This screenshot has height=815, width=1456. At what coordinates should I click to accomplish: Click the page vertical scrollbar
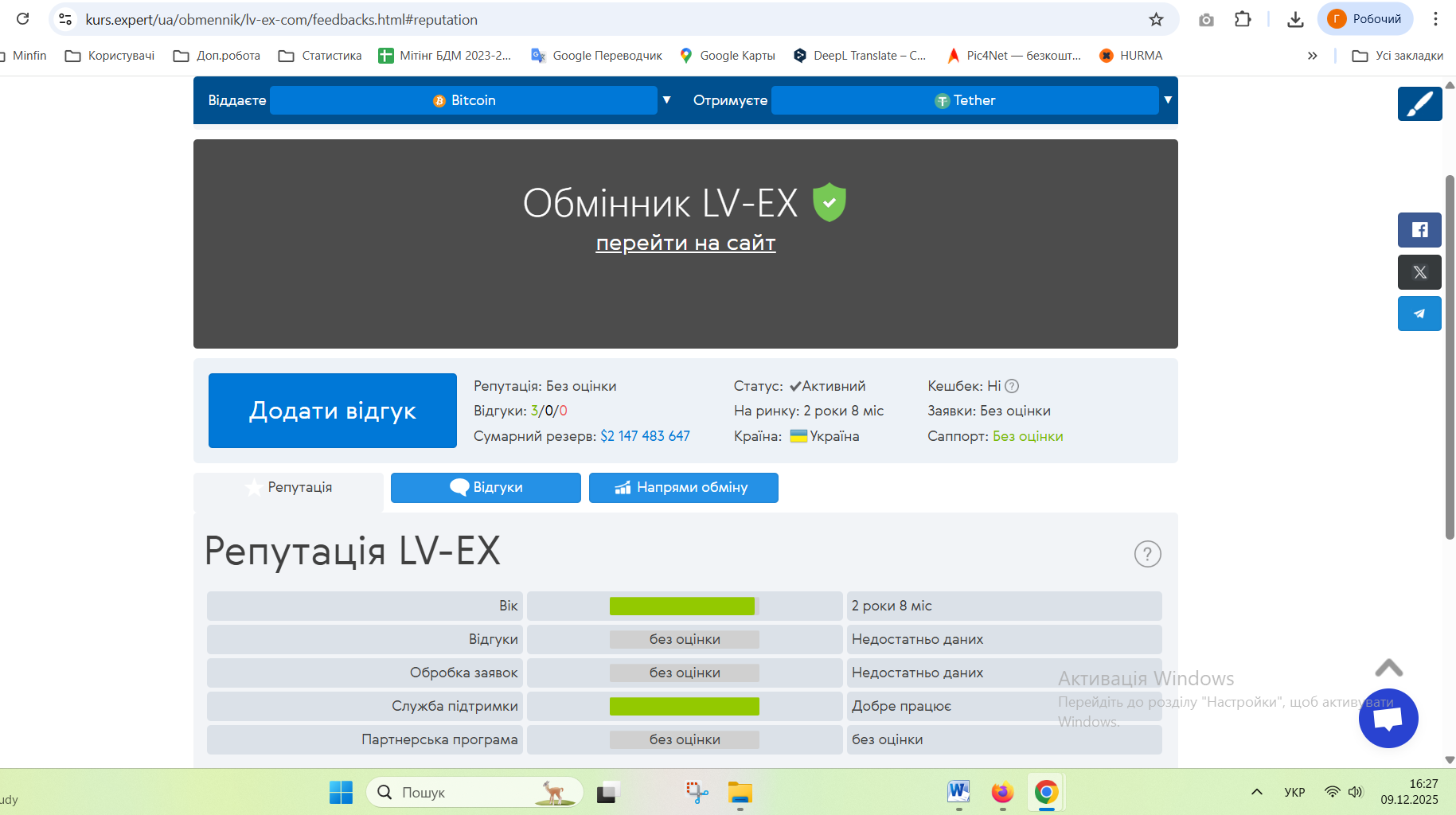pos(1450,358)
